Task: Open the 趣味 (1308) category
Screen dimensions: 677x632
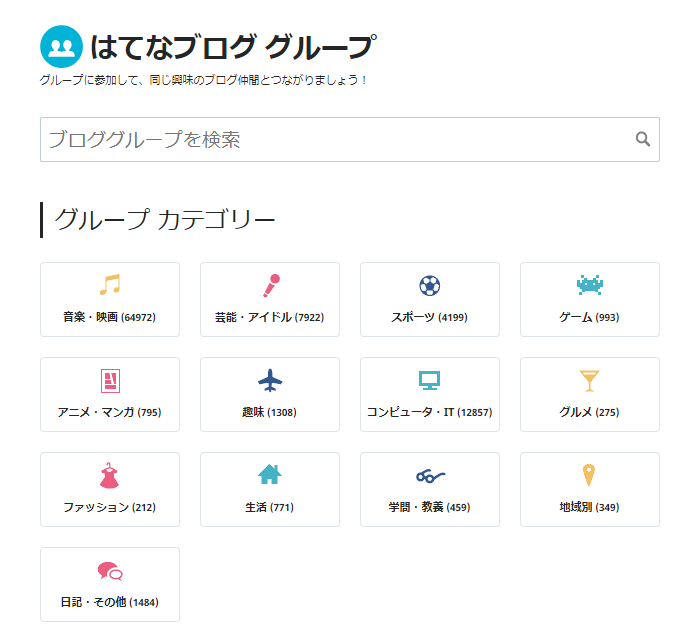Action: tap(270, 395)
